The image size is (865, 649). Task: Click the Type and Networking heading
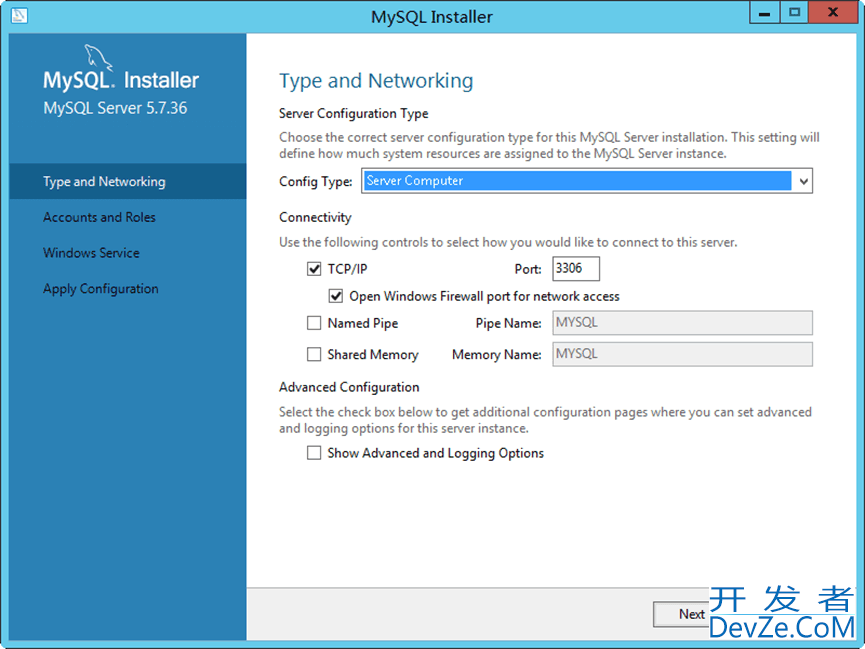pos(376,81)
